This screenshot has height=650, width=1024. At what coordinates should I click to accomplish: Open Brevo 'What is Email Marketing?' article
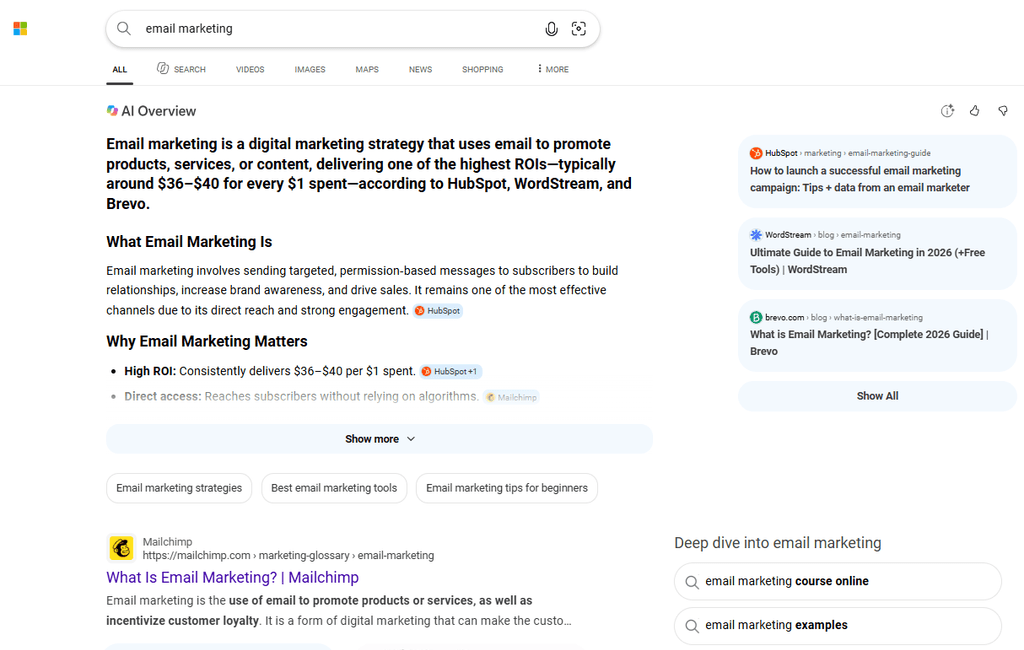(869, 342)
